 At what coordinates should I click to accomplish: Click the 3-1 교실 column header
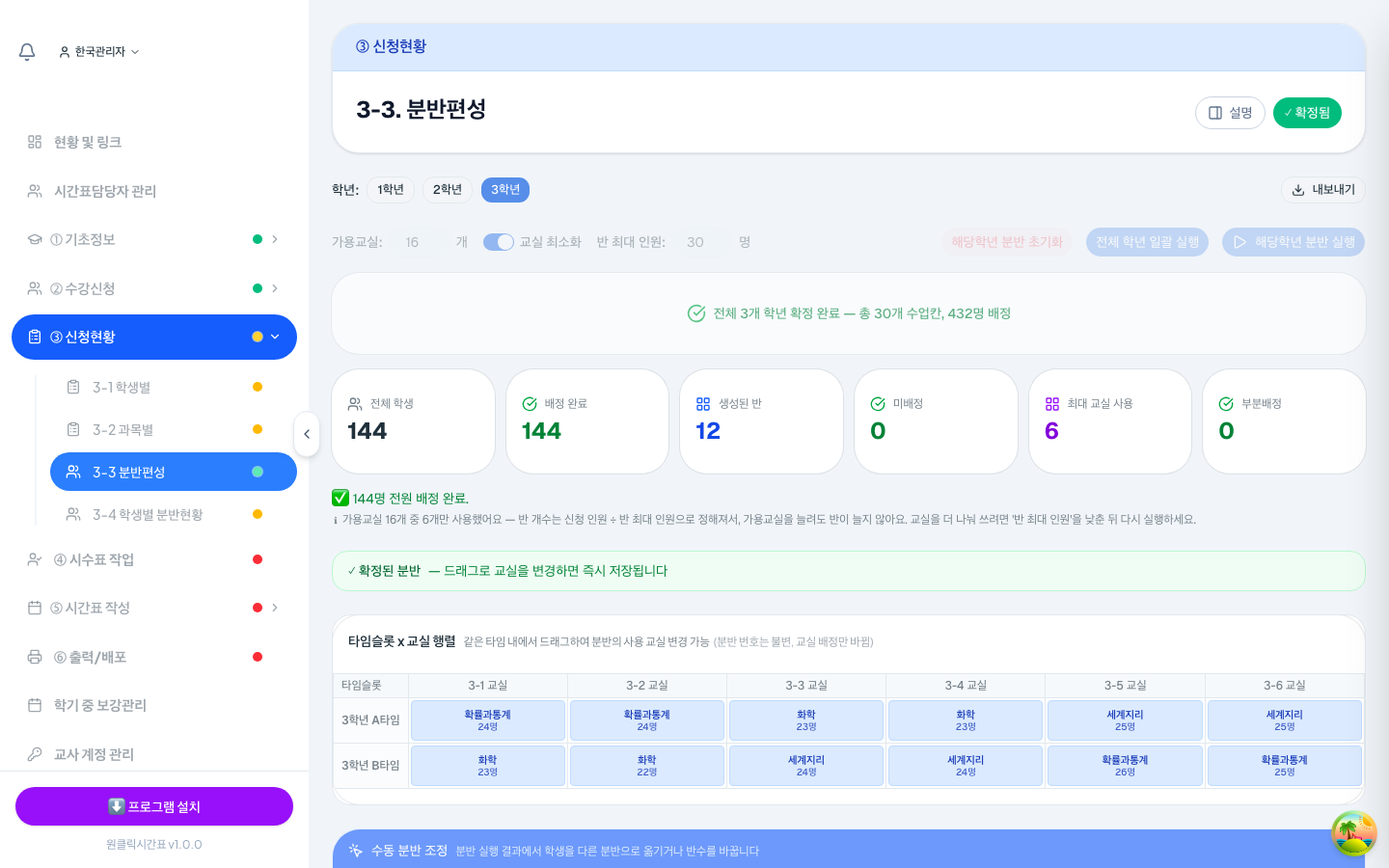pos(488,686)
